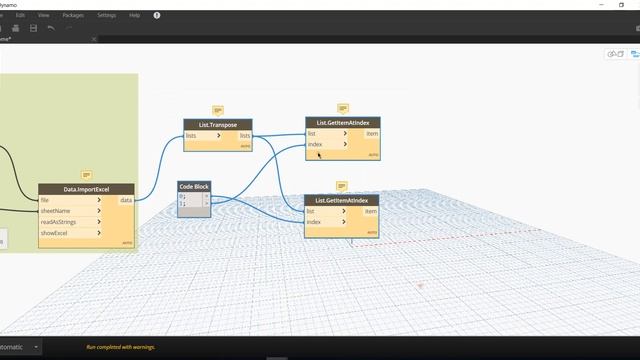Open the Help menu
The image size is (640, 360).
tap(134, 15)
